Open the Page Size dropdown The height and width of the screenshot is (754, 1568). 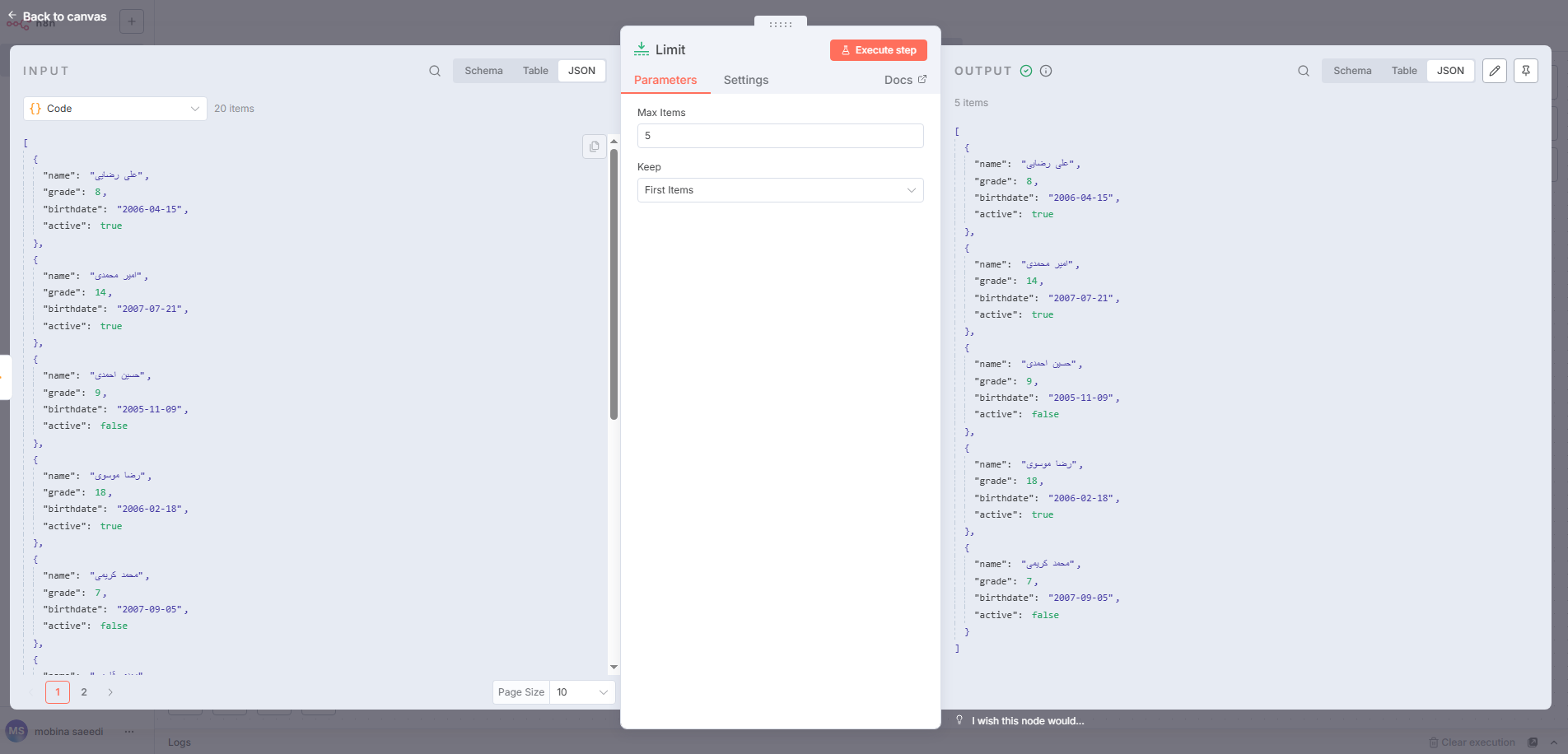click(582, 692)
